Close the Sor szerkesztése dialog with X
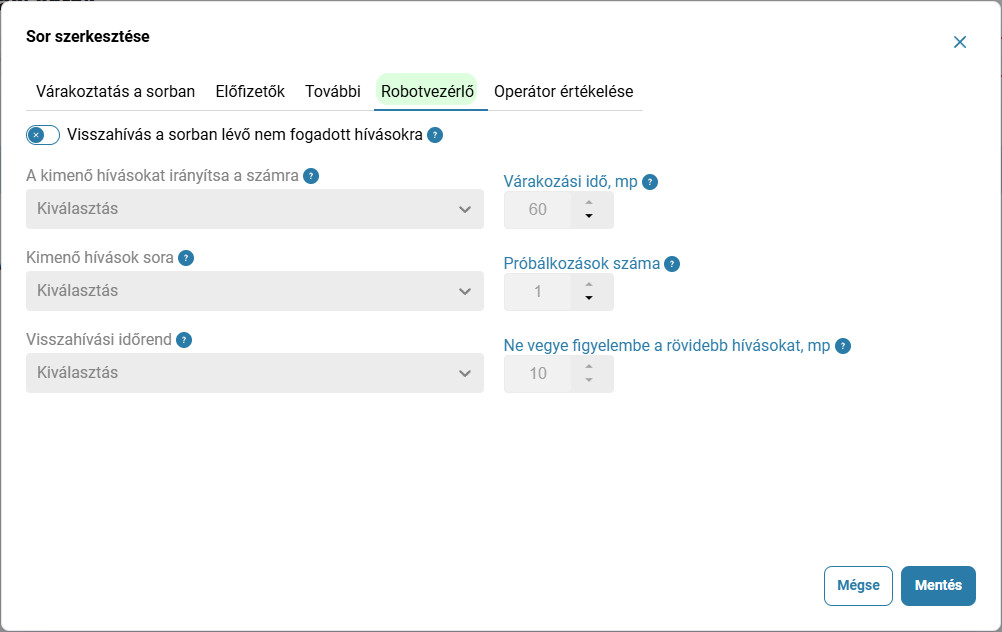This screenshot has width=1002, height=632. (x=960, y=42)
